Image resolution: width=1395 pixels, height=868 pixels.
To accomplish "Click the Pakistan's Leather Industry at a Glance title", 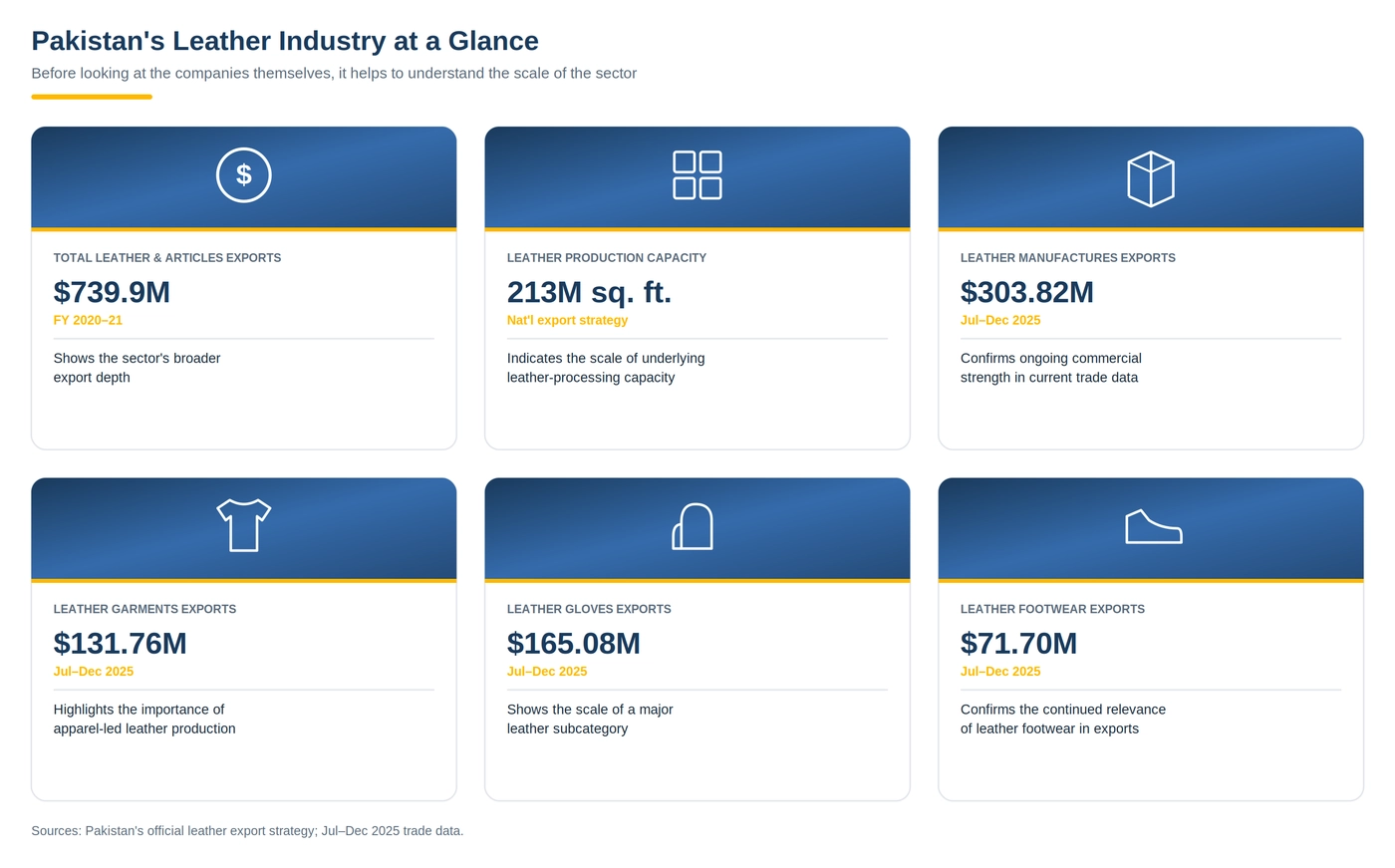I will 285,41.
